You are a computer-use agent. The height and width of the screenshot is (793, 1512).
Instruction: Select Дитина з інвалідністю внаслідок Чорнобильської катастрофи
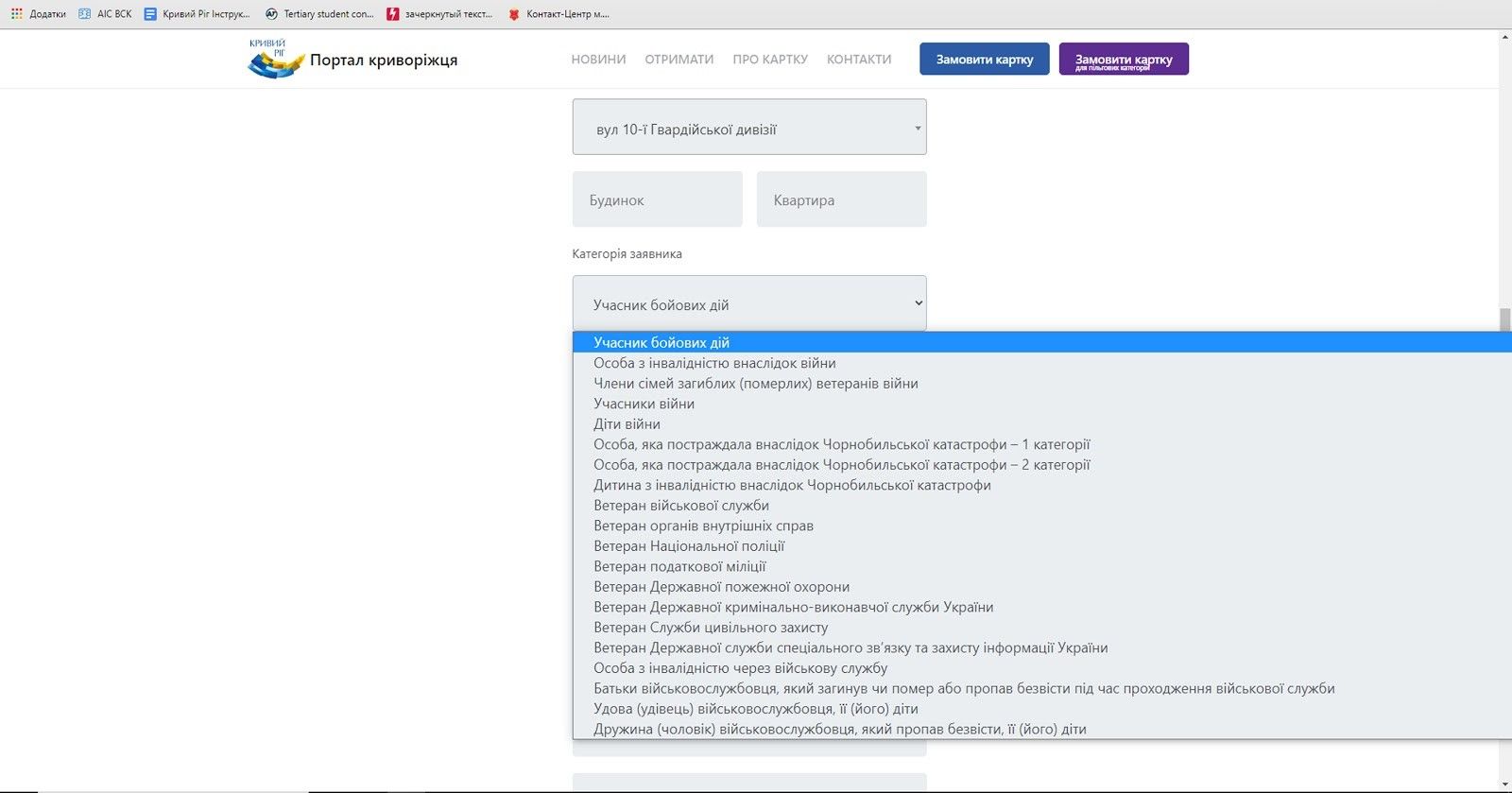tap(1041, 485)
